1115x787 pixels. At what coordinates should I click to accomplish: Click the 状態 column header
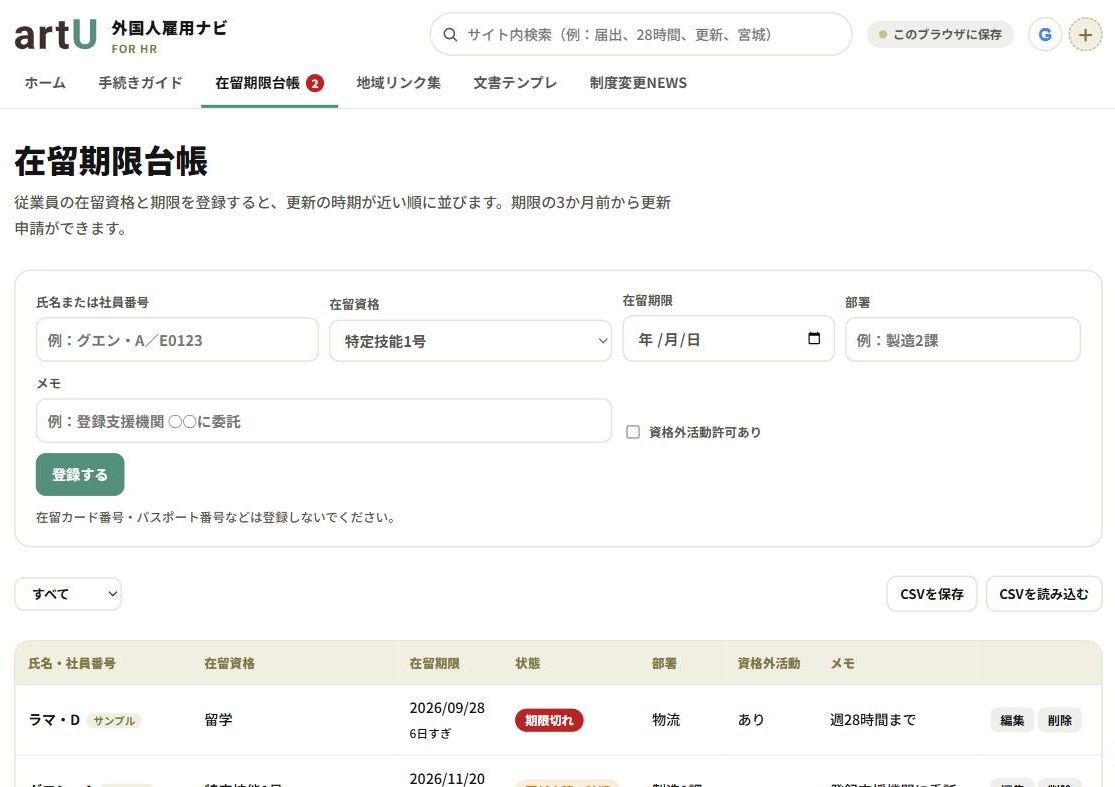pyautogui.click(x=528, y=663)
